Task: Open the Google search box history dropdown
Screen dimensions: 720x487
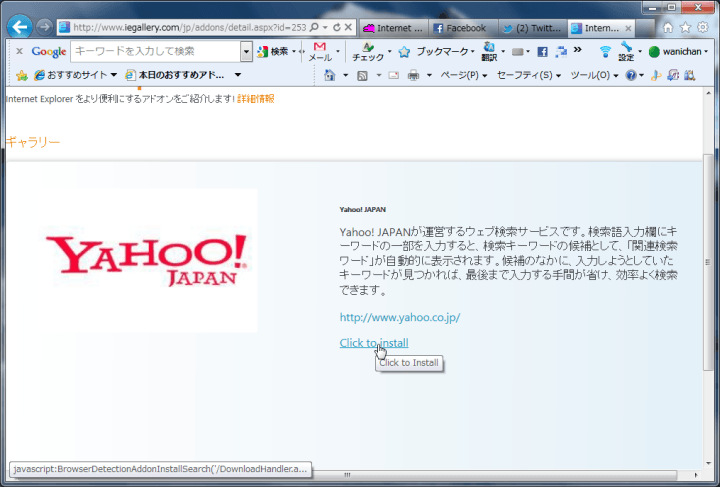Action: [x=246, y=51]
